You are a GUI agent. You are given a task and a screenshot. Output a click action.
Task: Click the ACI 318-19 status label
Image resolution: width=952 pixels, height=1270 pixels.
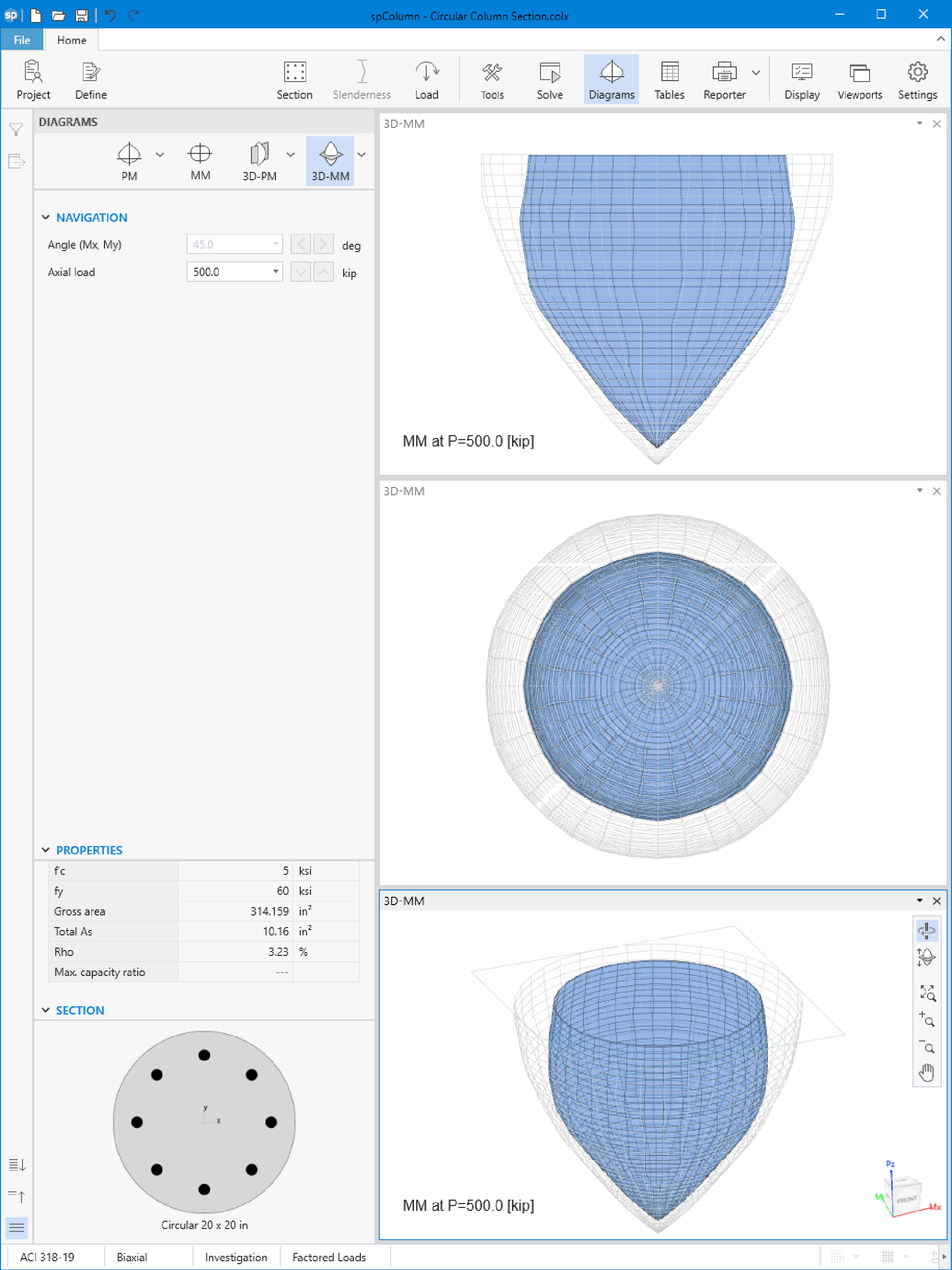click(47, 1257)
